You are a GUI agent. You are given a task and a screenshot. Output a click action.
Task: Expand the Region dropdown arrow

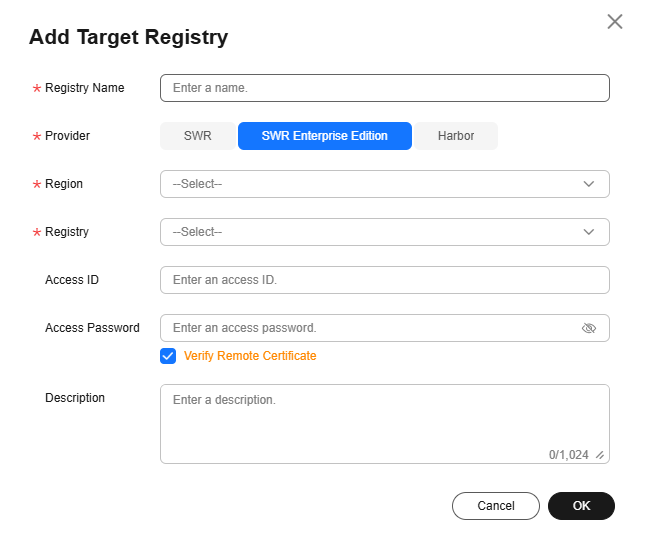589,184
